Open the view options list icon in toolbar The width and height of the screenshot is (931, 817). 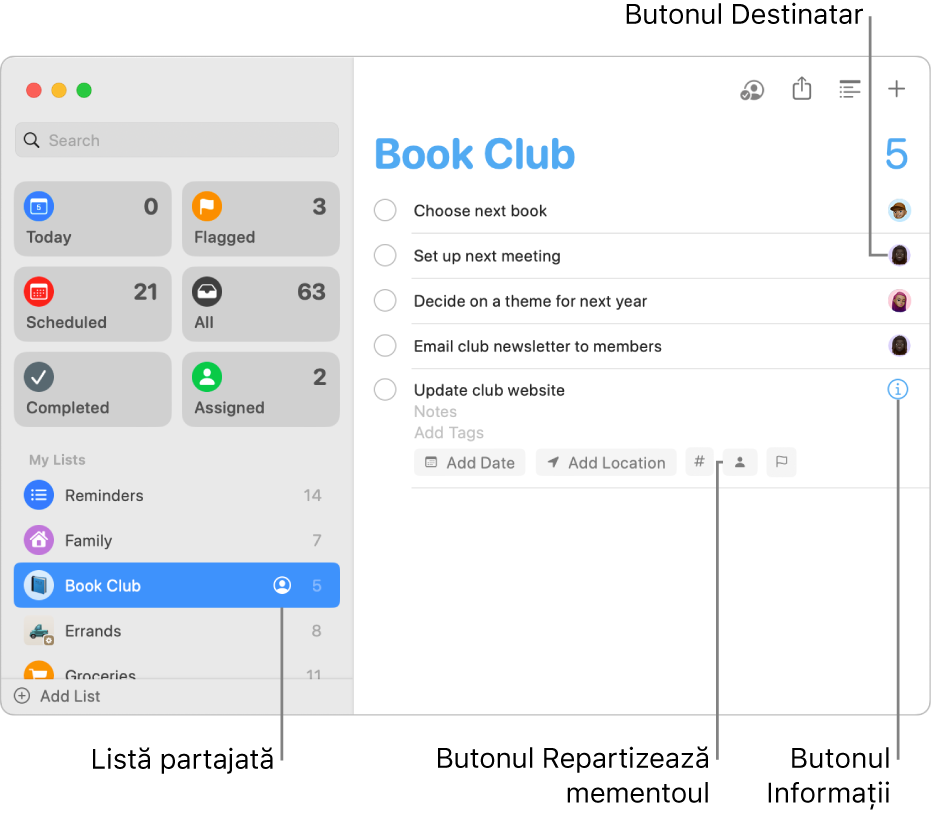point(850,90)
